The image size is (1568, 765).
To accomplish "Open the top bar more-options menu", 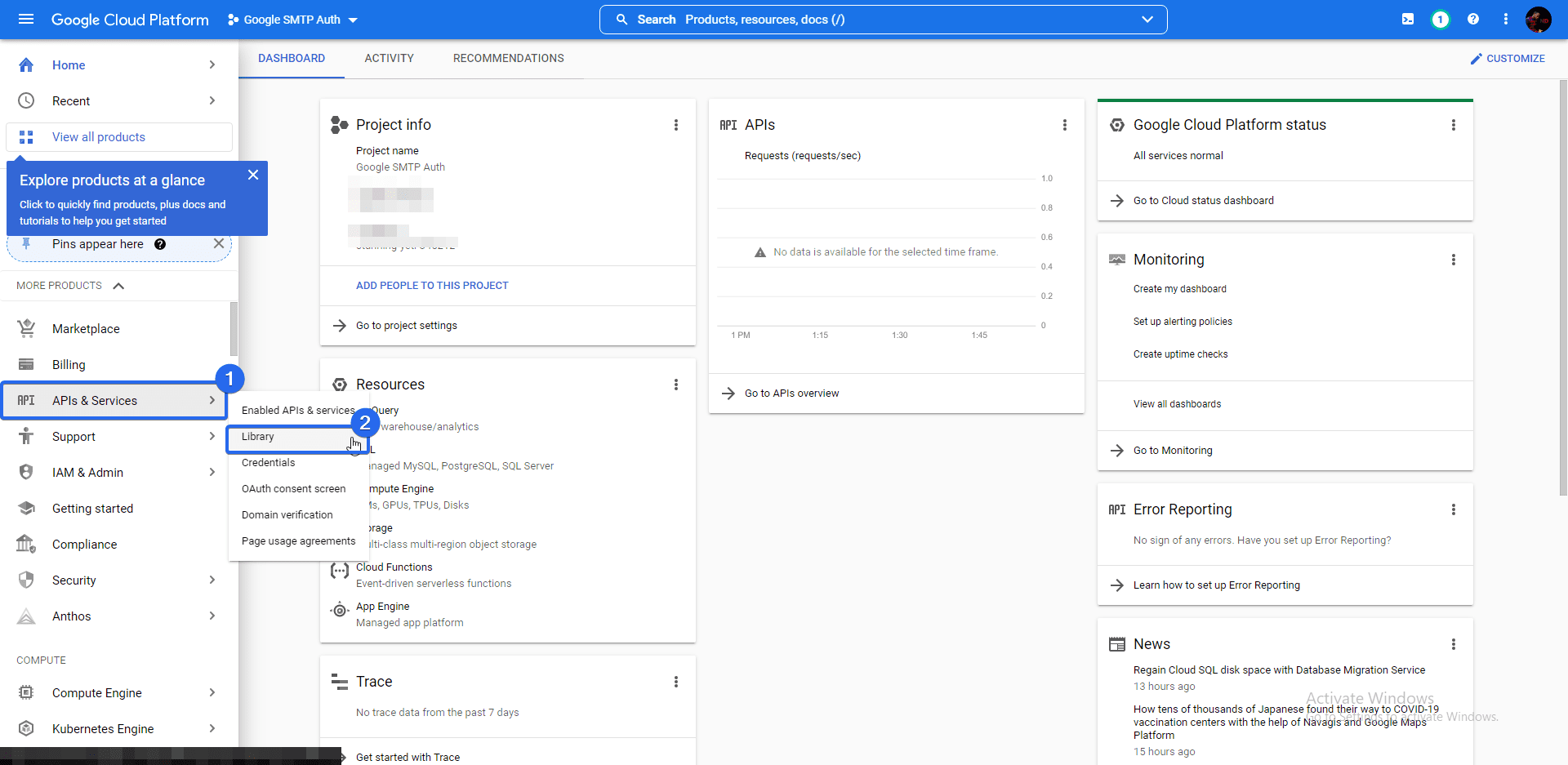I will point(1506,19).
